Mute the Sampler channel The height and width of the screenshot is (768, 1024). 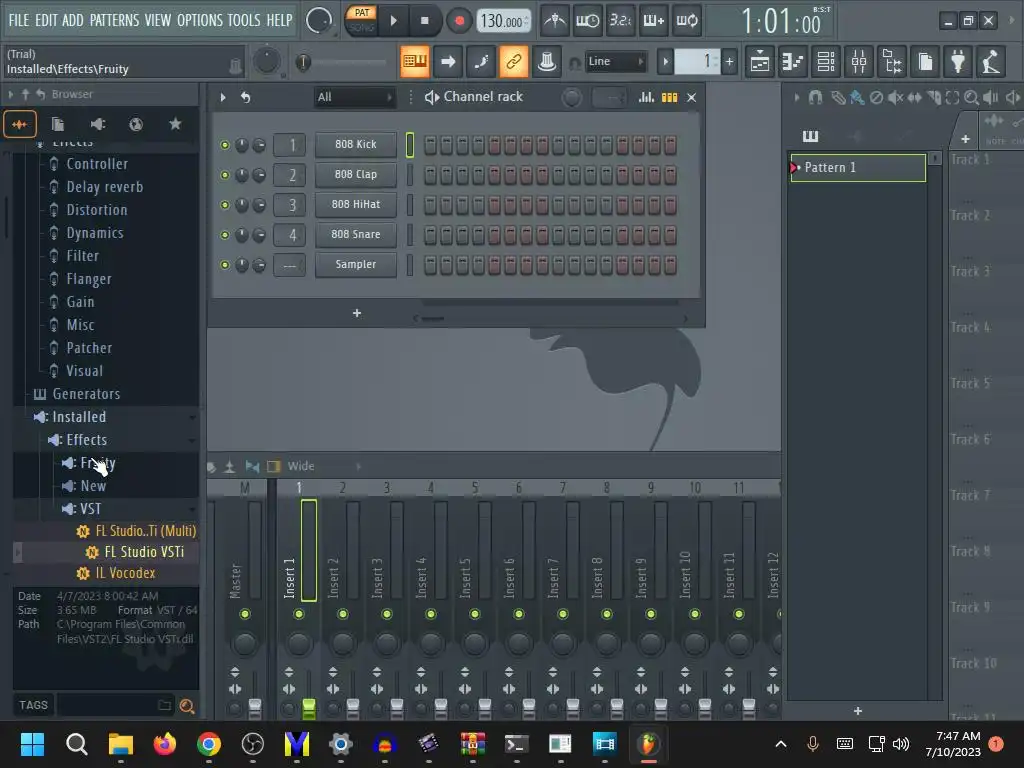pos(225,265)
